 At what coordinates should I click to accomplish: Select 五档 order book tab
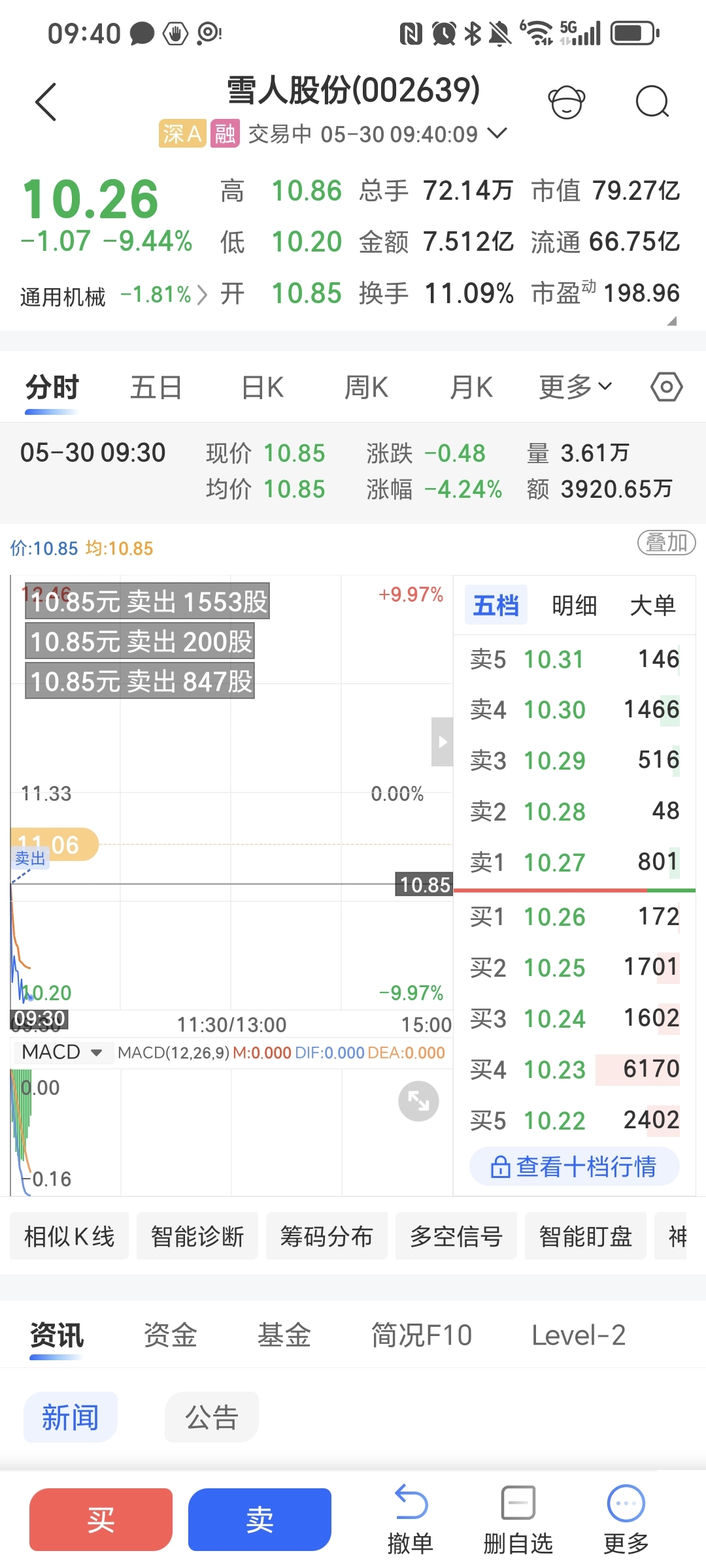pyautogui.click(x=496, y=606)
